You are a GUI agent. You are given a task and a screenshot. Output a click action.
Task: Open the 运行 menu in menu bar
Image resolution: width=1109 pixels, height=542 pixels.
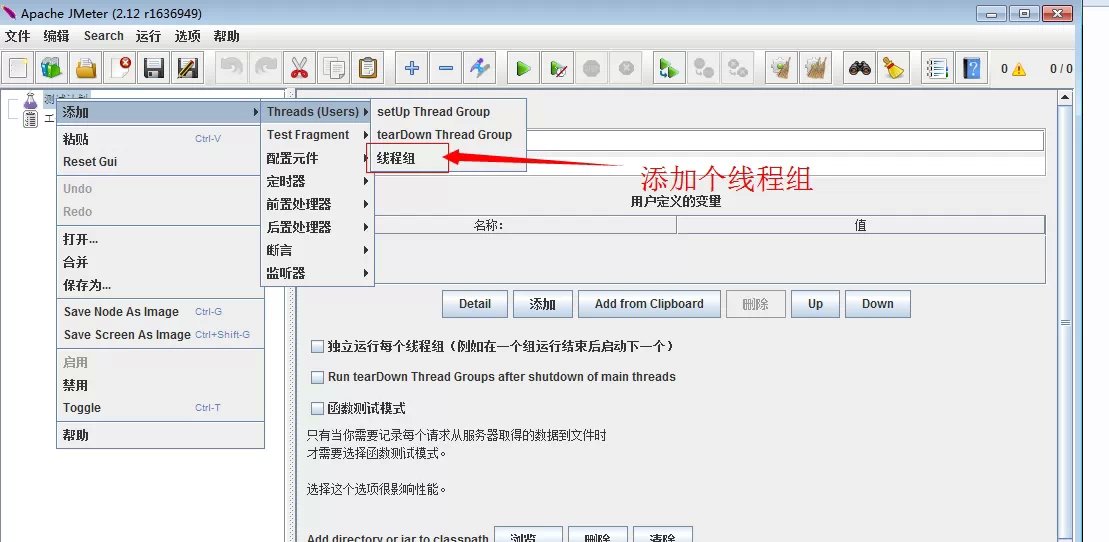(x=149, y=36)
